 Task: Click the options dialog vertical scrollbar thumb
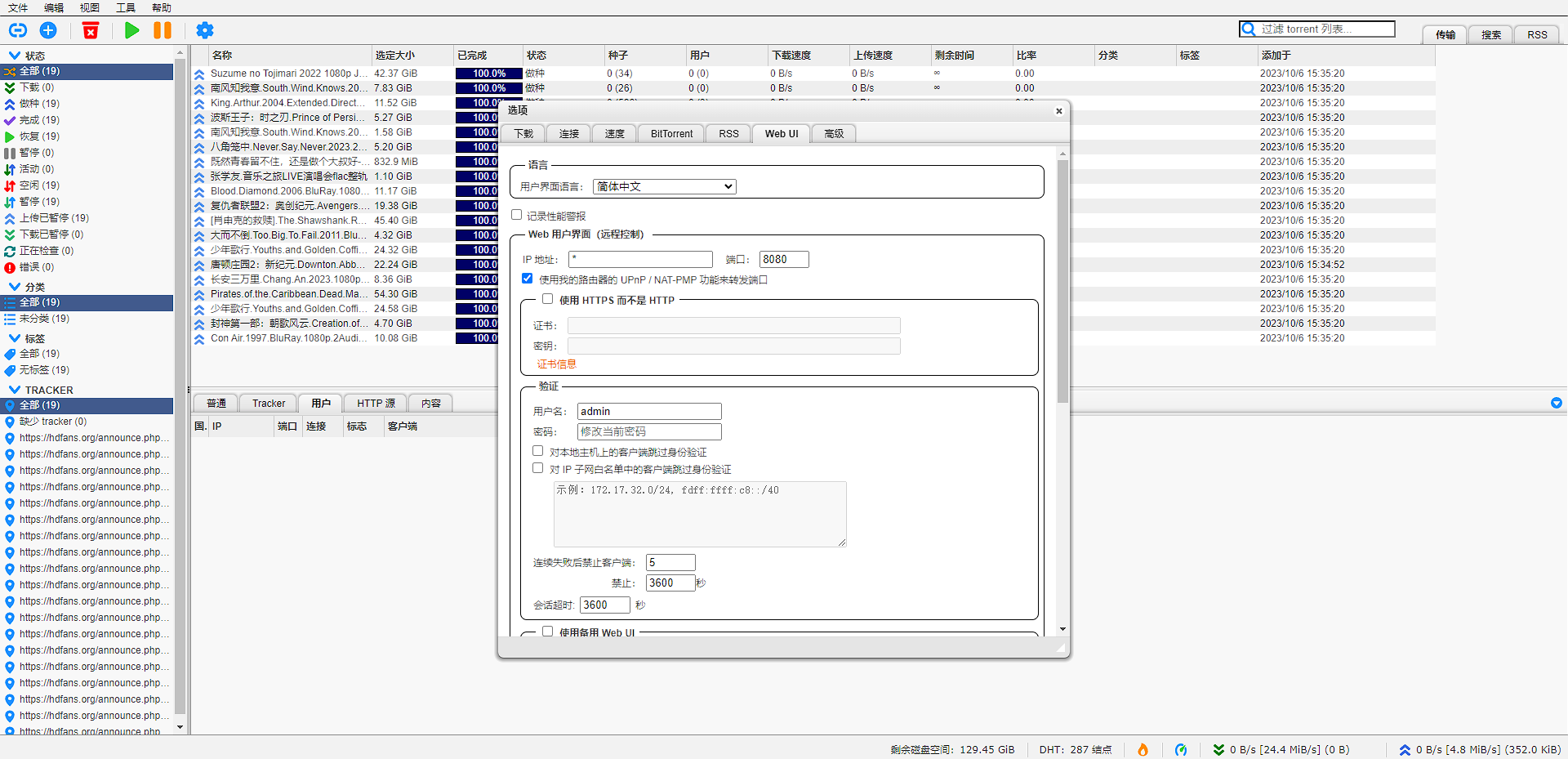click(x=1062, y=282)
